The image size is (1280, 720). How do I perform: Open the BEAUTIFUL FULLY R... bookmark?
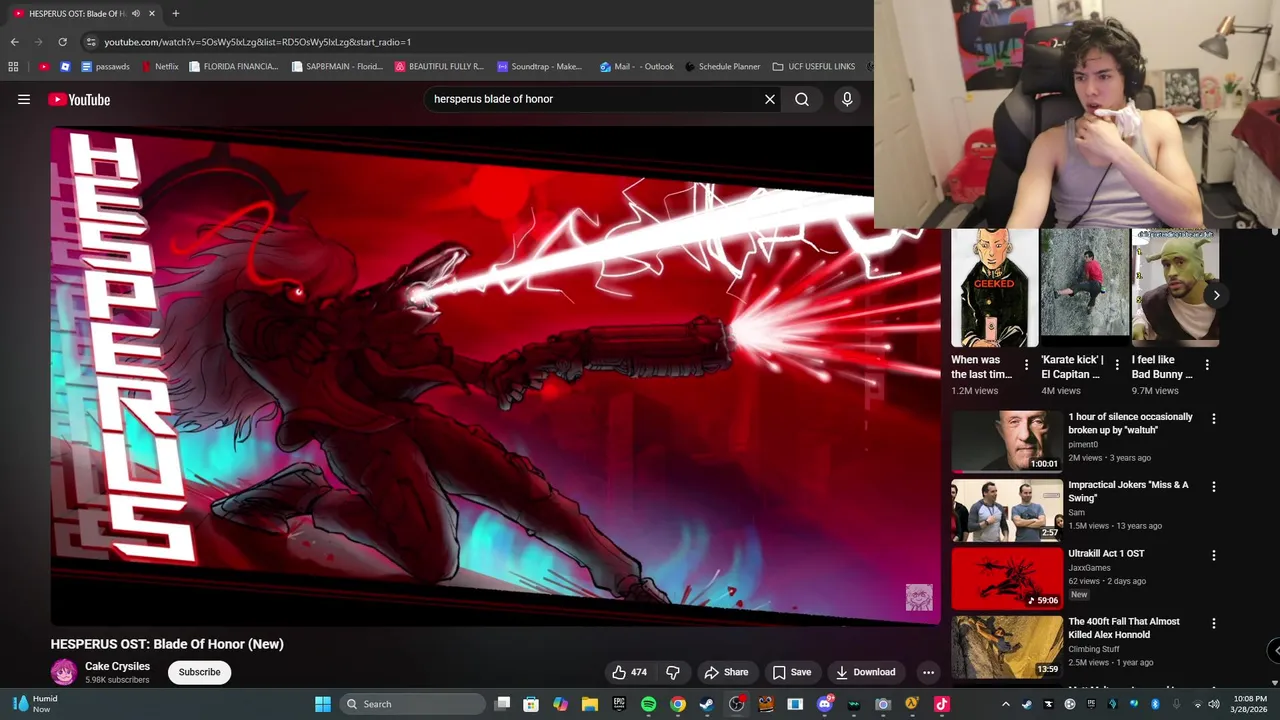439,67
